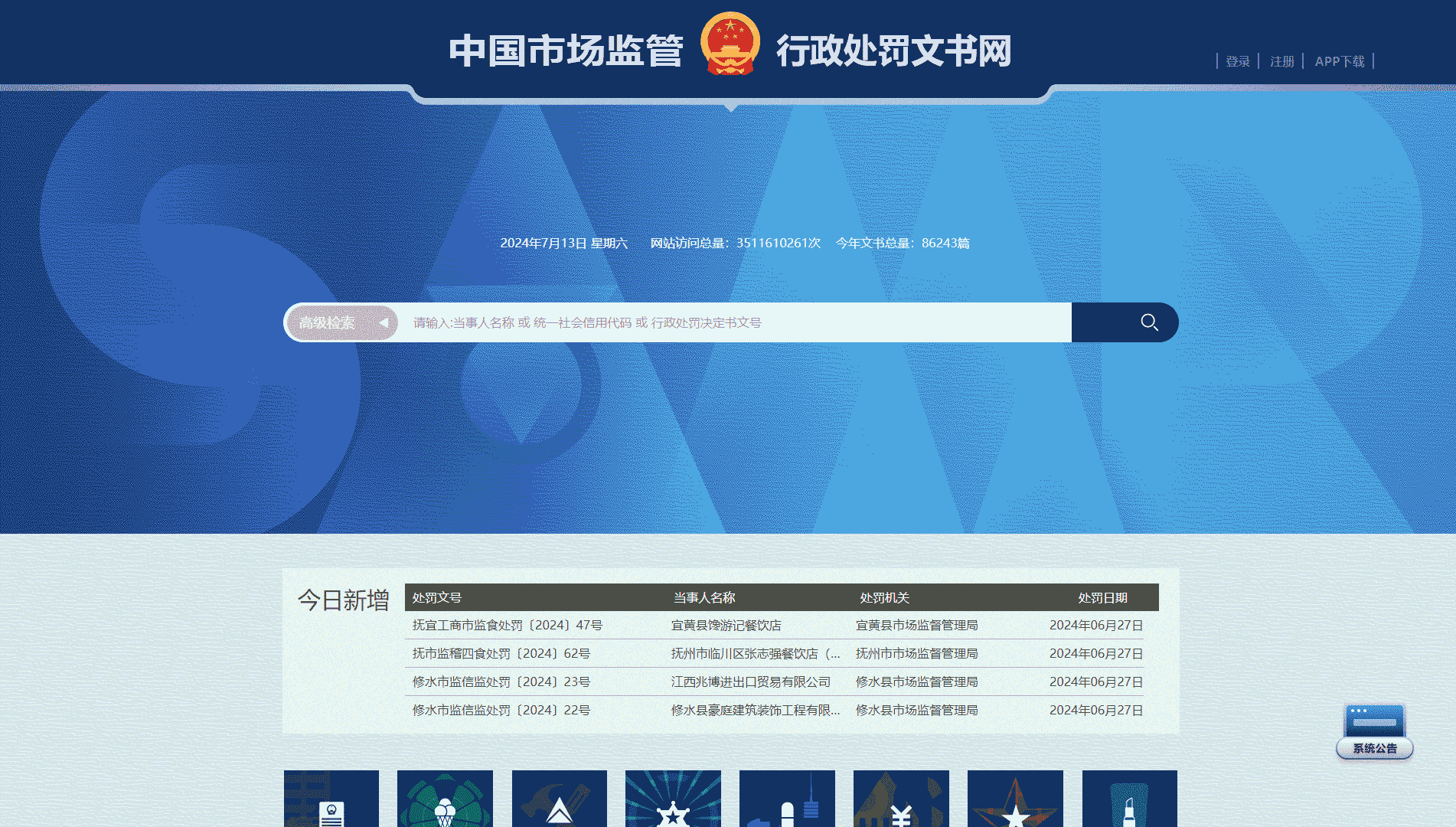1456x827 pixels.
Task: Click 修水县市场监督管理局 in 23号 row
Action: click(917, 682)
